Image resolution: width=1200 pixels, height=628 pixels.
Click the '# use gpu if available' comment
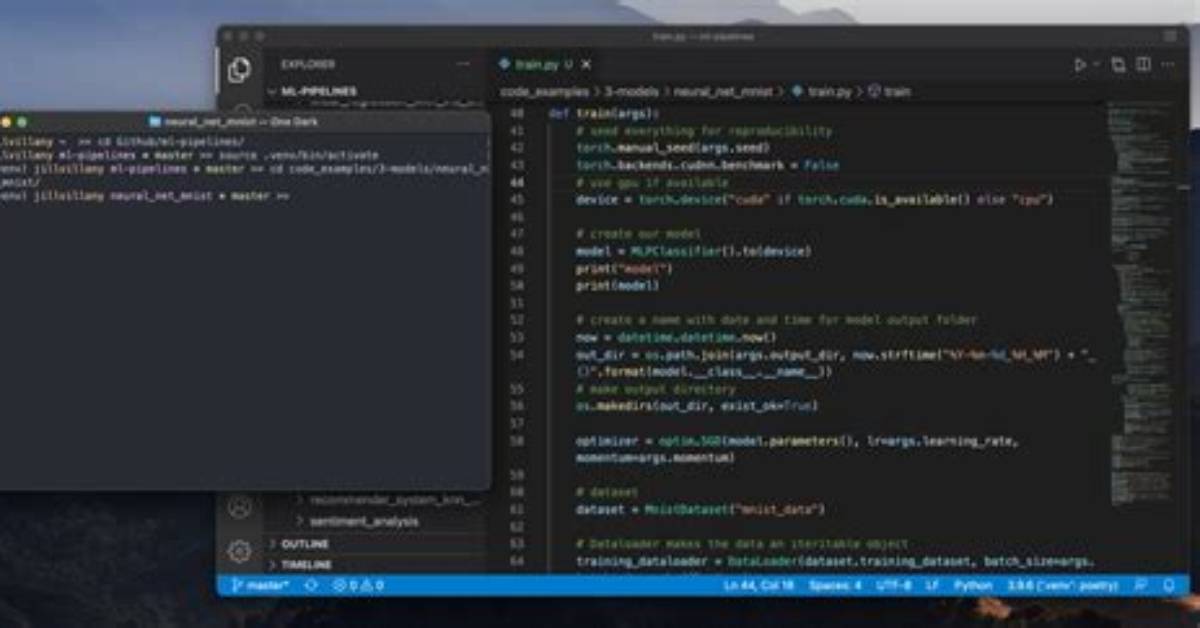point(653,183)
